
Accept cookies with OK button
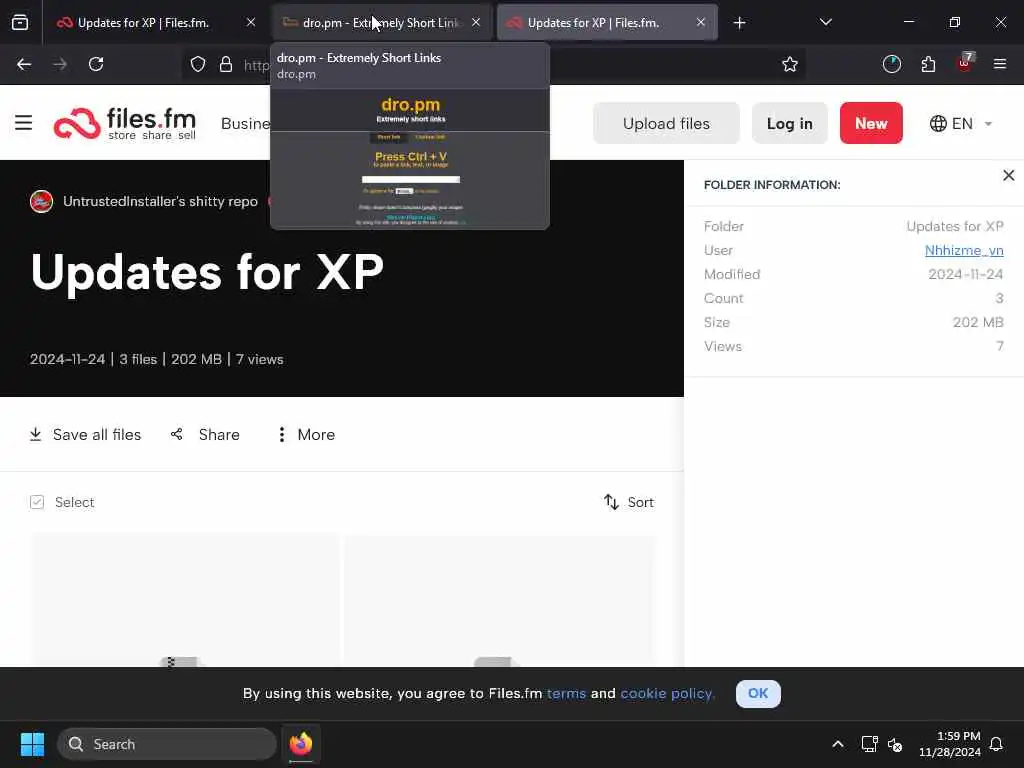(x=758, y=694)
